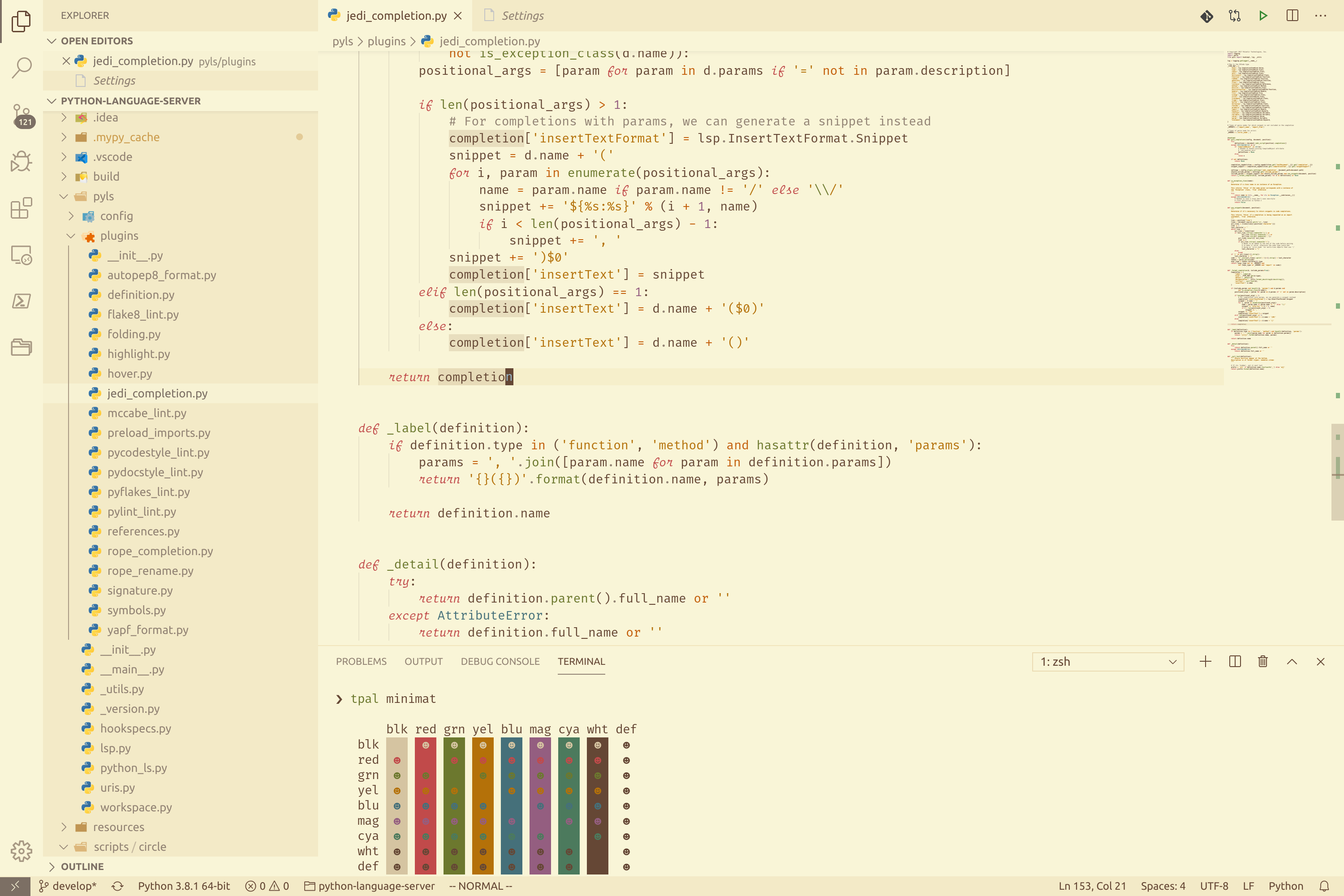Maximize the terminal panel size
The width and height of the screenshot is (1344, 896).
(1292, 661)
